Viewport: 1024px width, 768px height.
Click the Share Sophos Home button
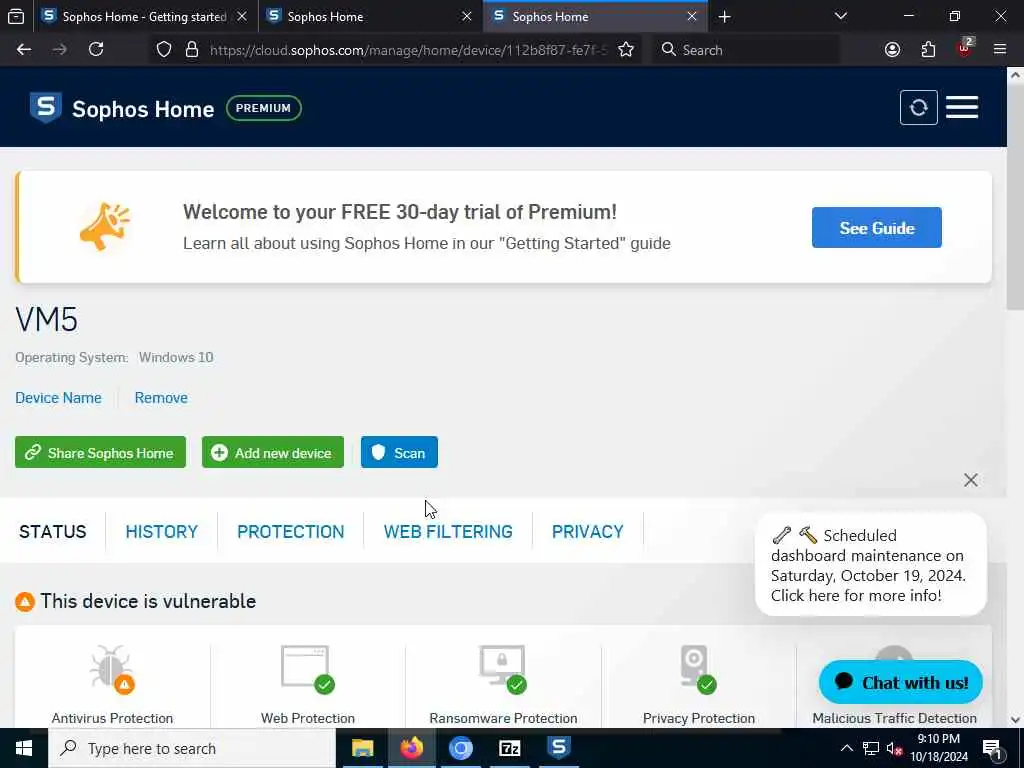click(x=101, y=452)
